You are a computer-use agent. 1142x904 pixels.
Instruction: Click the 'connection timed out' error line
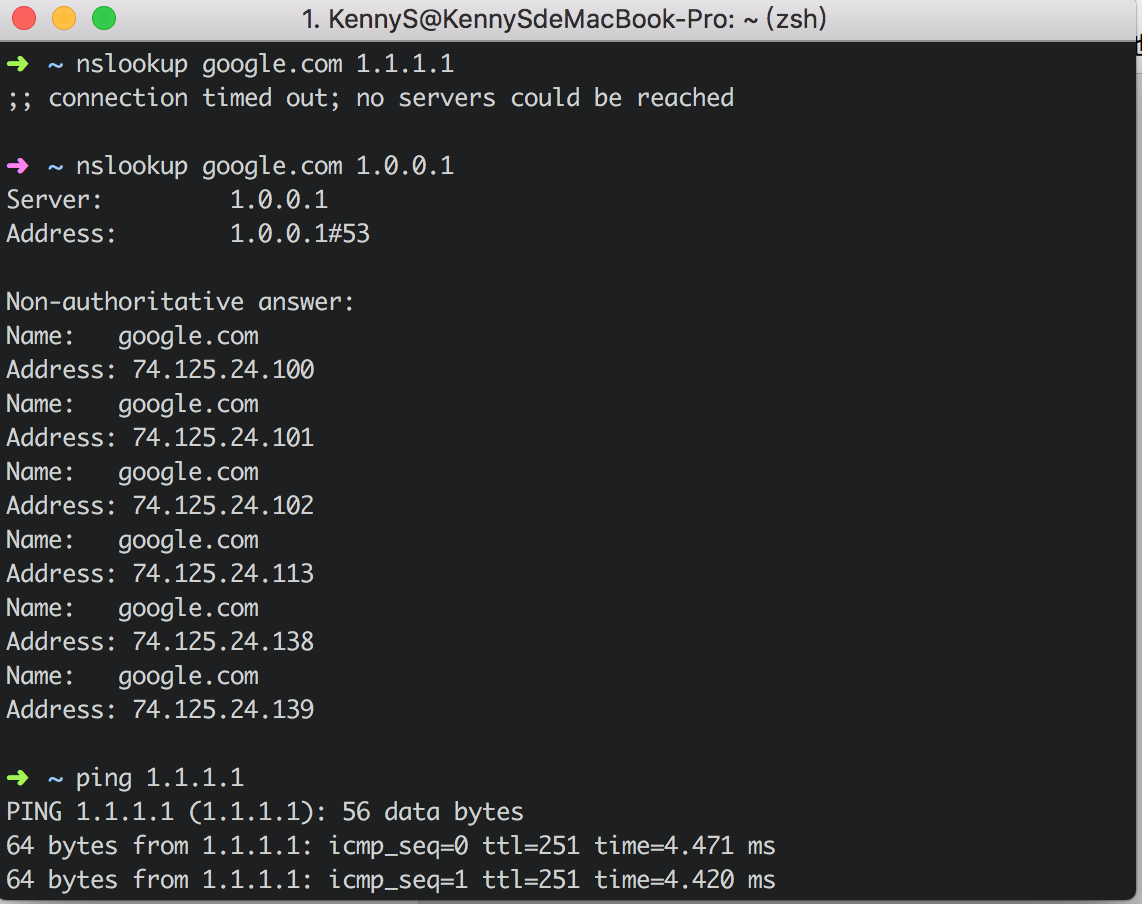(370, 98)
